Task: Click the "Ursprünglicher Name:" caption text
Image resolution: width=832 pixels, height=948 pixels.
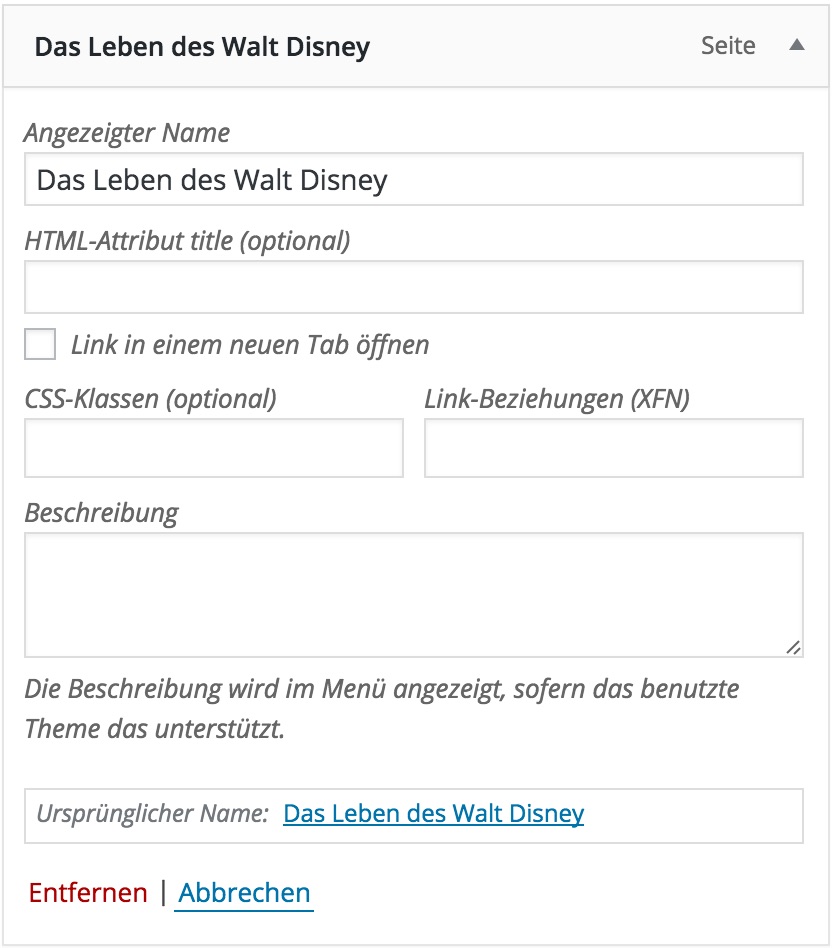Action: [x=152, y=814]
